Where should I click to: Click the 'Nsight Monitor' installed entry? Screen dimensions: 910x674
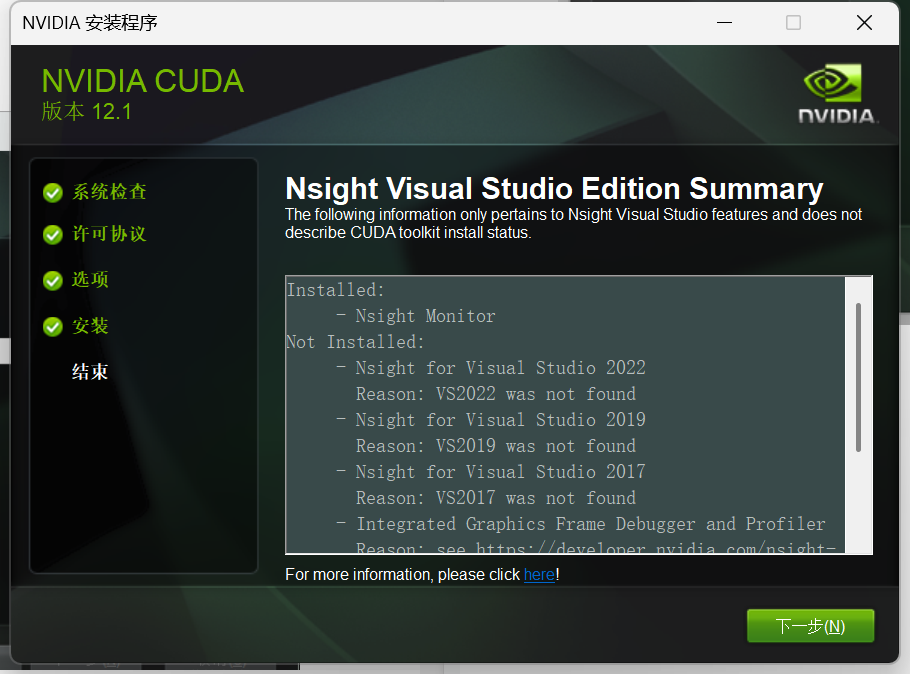[x=425, y=316]
